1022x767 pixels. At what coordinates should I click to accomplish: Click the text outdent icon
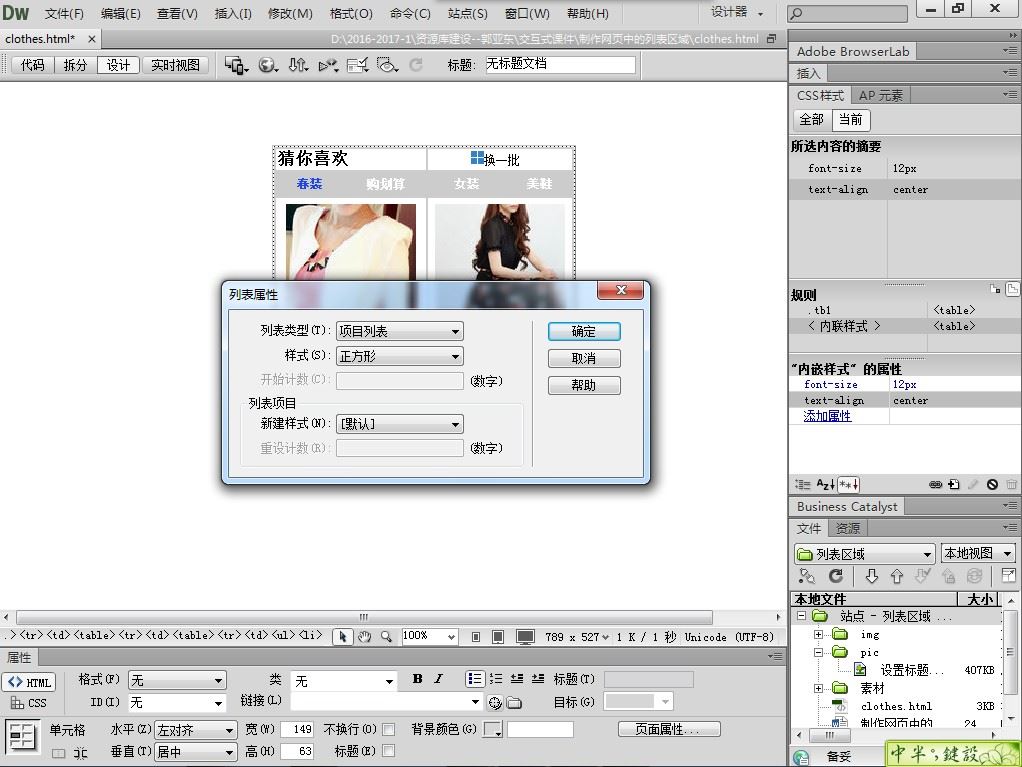[517, 679]
